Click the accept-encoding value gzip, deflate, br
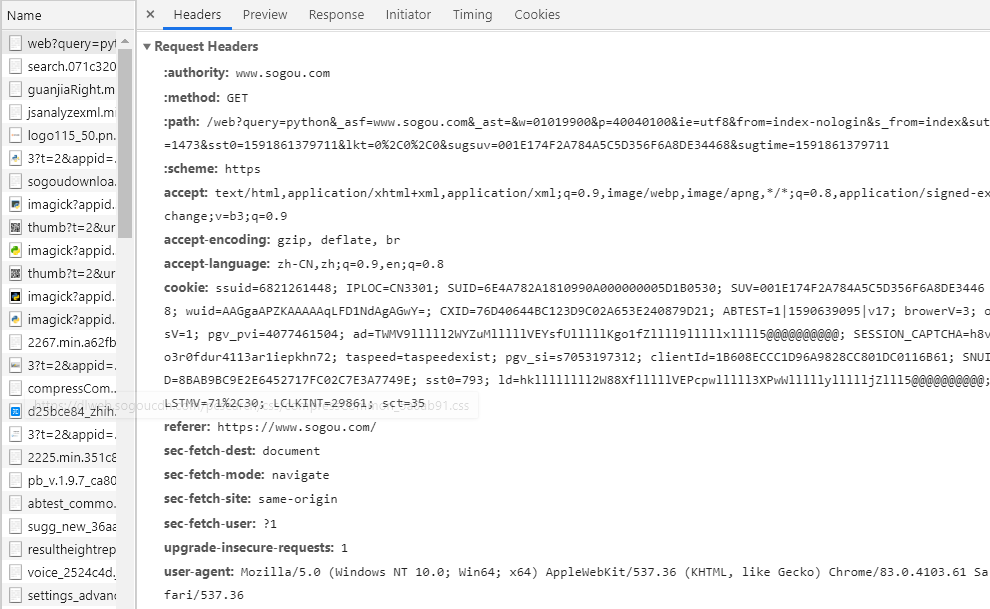This screenshot has width=990, height=609. 338,240
